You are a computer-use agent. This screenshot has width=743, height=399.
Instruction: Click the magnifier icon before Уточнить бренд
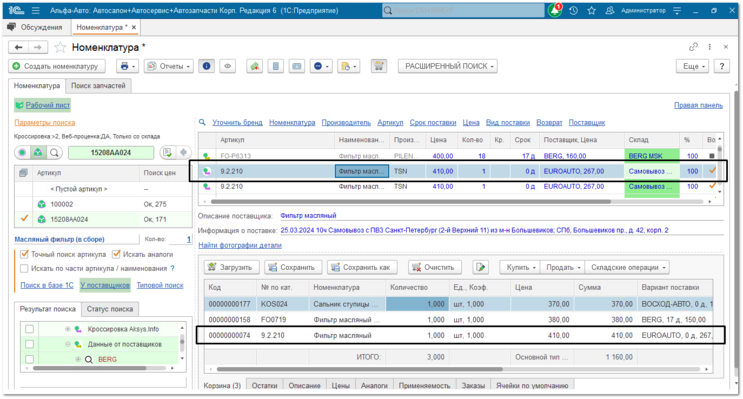click(x=202, y=122)
